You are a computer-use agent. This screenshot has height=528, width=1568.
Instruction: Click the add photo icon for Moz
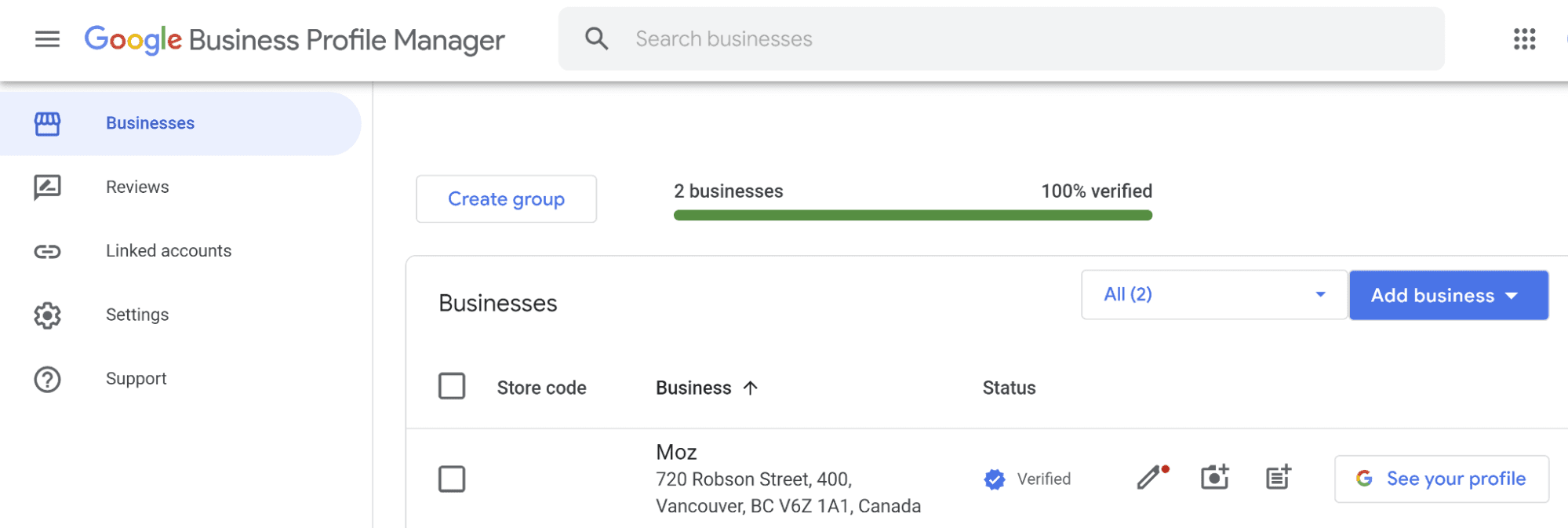click(x=1214, y=477)
